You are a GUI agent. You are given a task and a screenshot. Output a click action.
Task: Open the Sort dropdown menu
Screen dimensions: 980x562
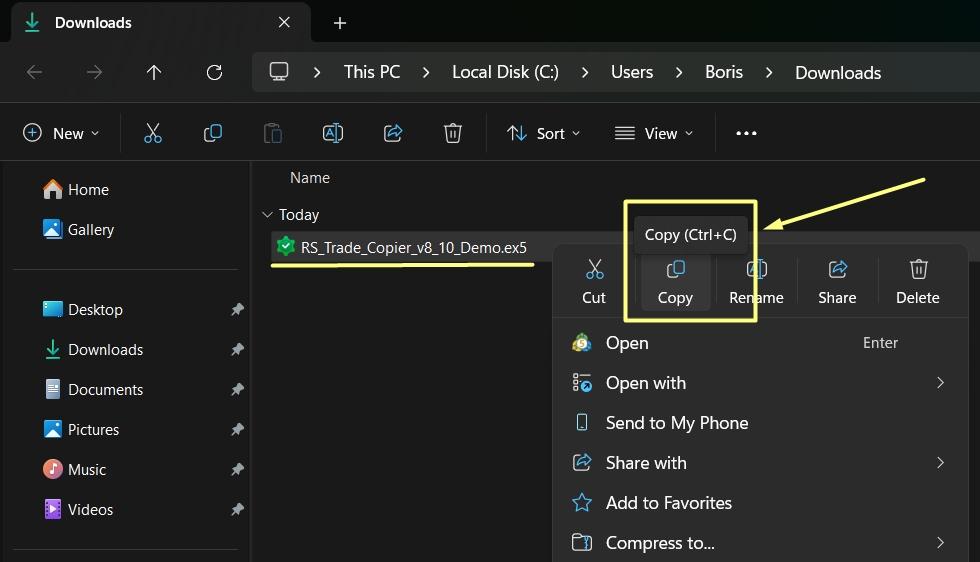click(x=544, y=133)
